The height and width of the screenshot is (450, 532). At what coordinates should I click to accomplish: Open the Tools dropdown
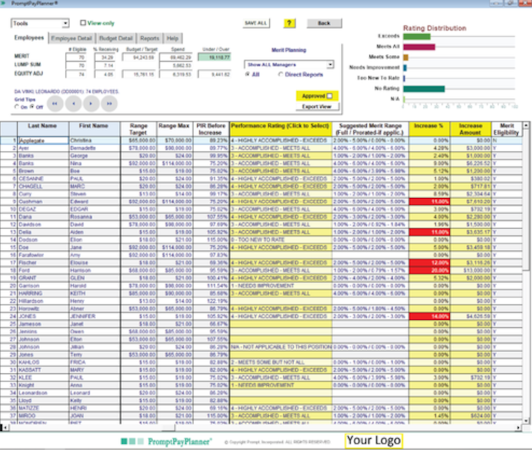(x=40, y=23)
